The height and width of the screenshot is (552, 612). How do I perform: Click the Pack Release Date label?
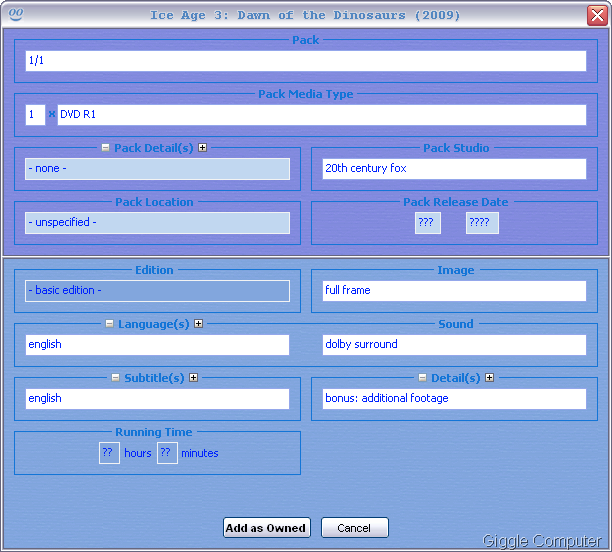click(x=455, y=202)
